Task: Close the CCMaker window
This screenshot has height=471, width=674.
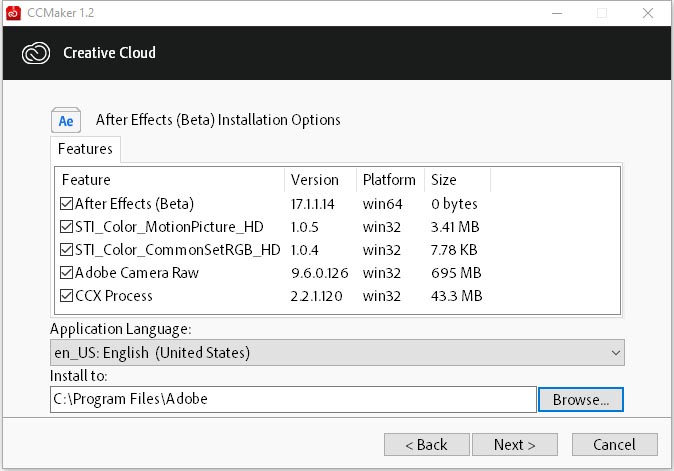Action: [x=648, y=13]
